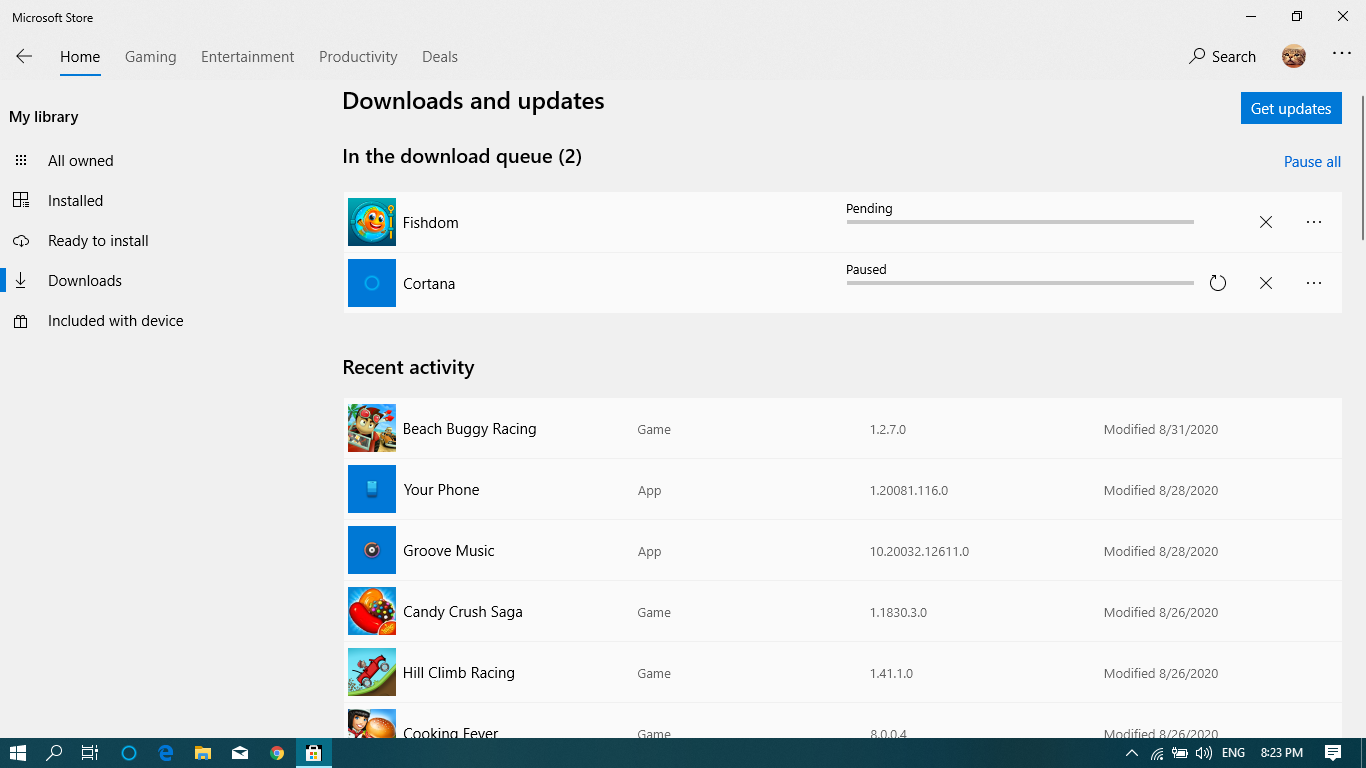The height and width of the screenshot is (768, 1366).
Task: Click the Fishdom app icon
Action: [x=372, y=222]
